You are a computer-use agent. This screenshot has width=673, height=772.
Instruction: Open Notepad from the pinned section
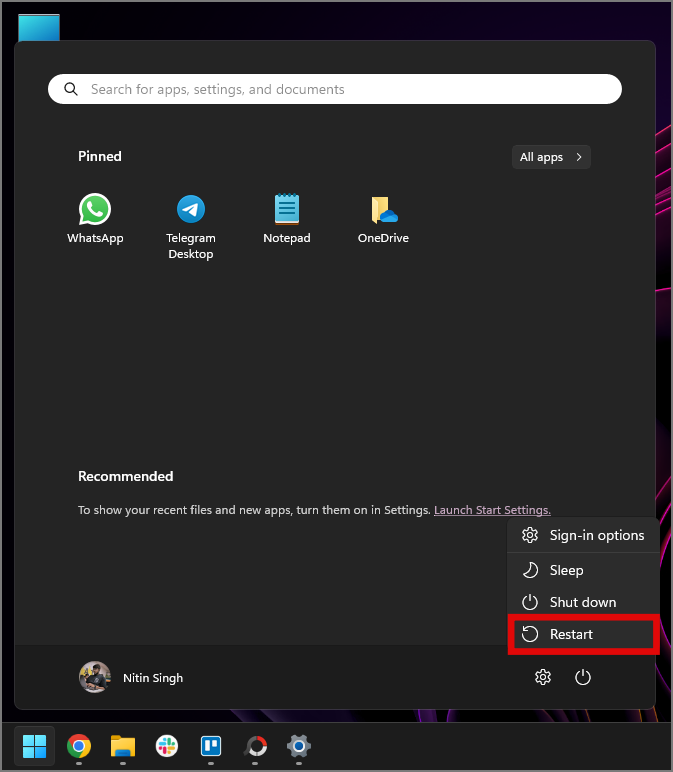click(x=287, y=219)
